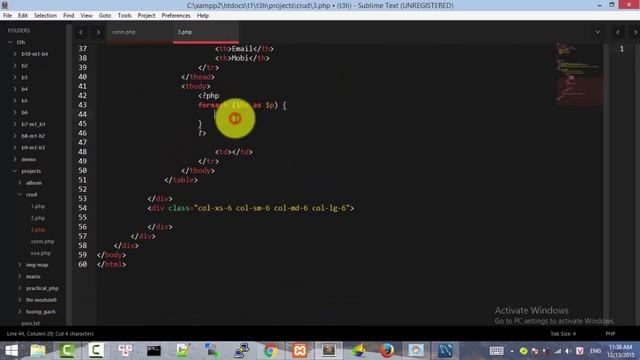
Task: Click the red V tray icon
Action: coord(580,351)
